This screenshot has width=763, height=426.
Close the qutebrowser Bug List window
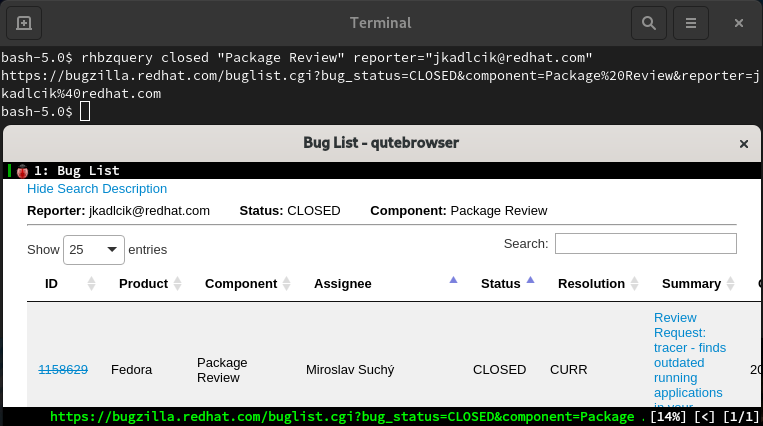click(x=743, y=144)
